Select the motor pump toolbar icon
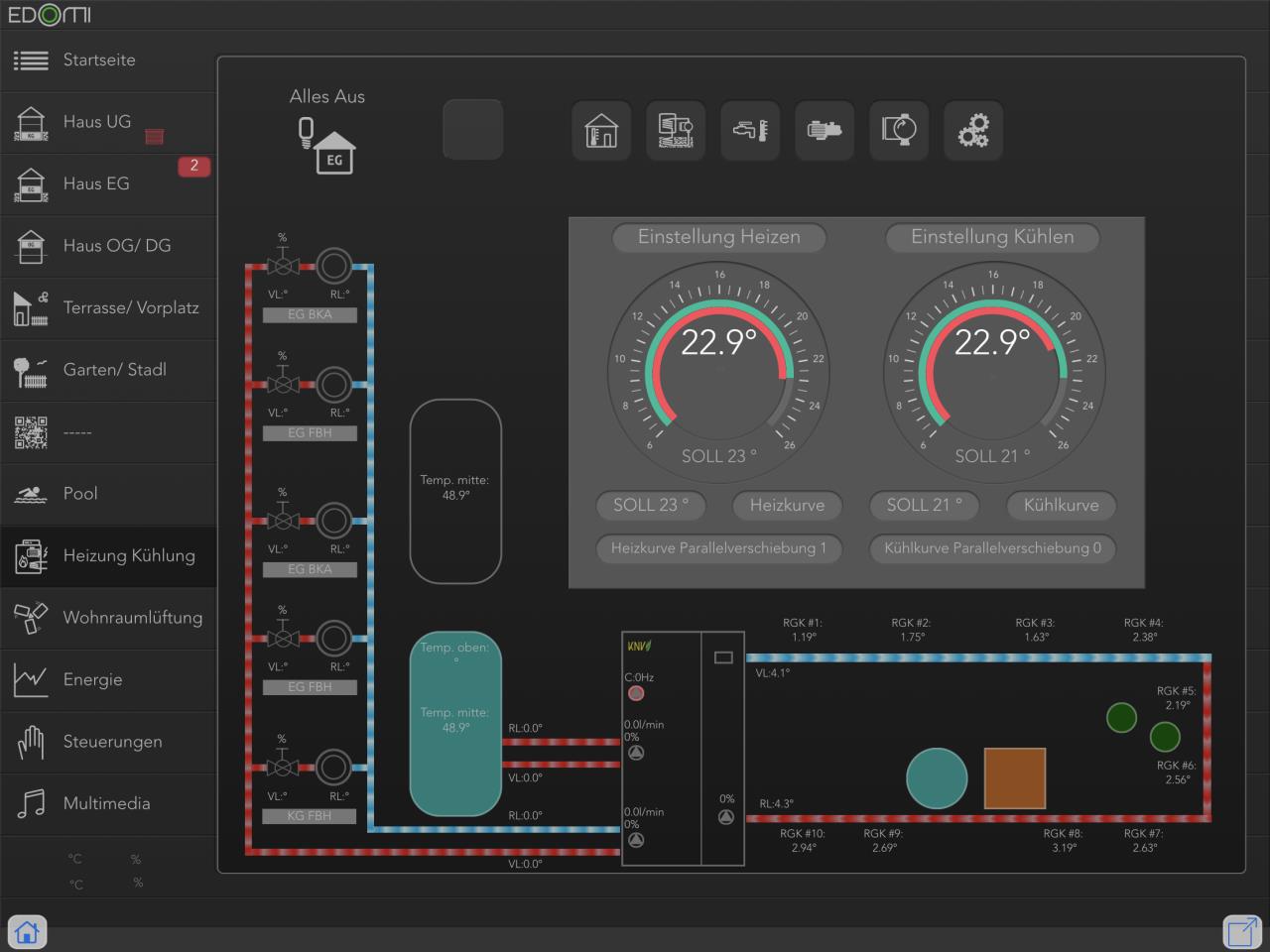 click(825, 130)
